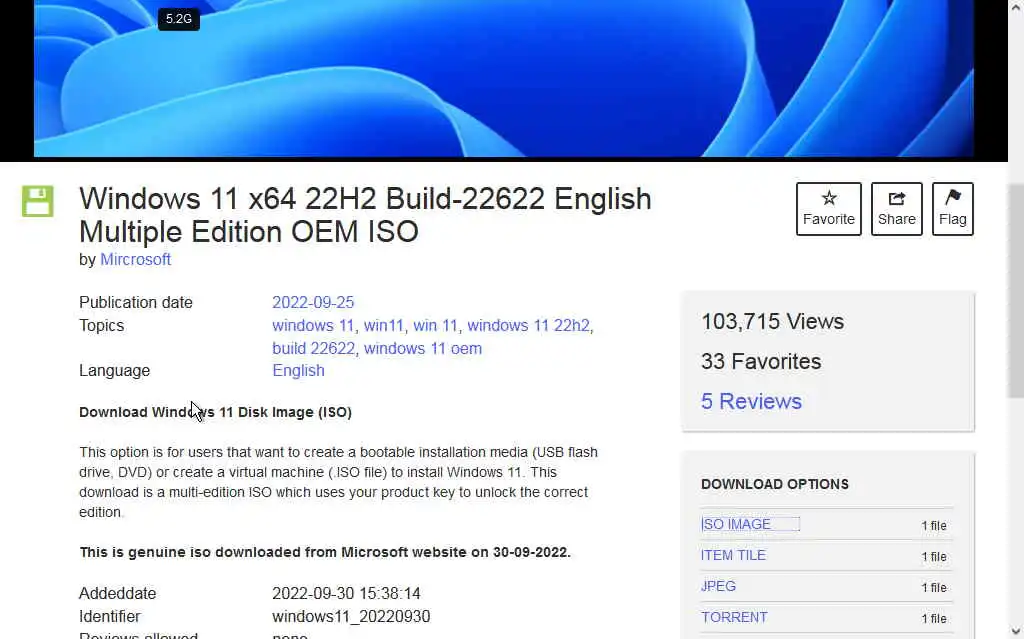Open the Mircrosoft author link
1024x639 pixels.
coord(135,259)
